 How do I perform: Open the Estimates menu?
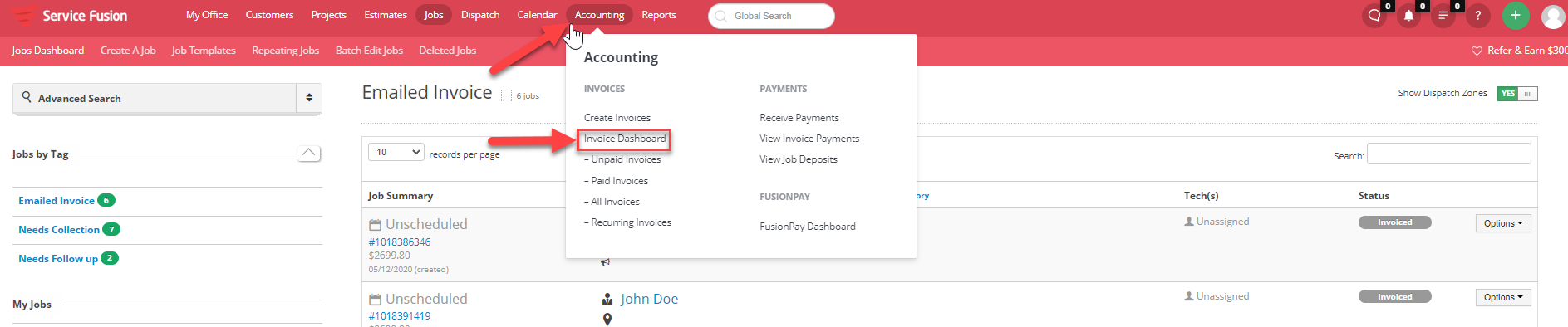(x=386, y=15)
